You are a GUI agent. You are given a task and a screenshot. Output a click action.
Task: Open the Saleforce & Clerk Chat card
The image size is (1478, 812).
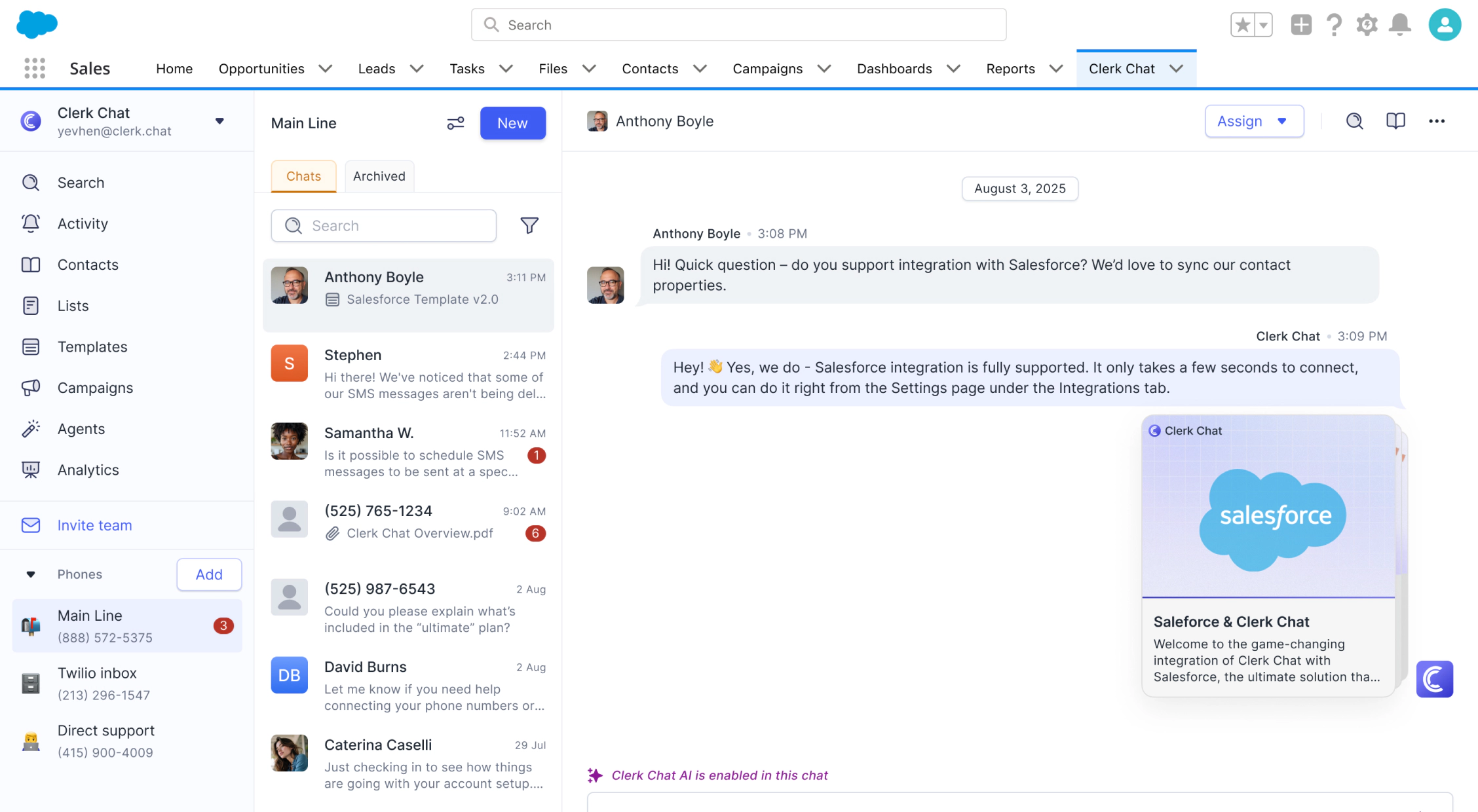tap(1268, 556)
